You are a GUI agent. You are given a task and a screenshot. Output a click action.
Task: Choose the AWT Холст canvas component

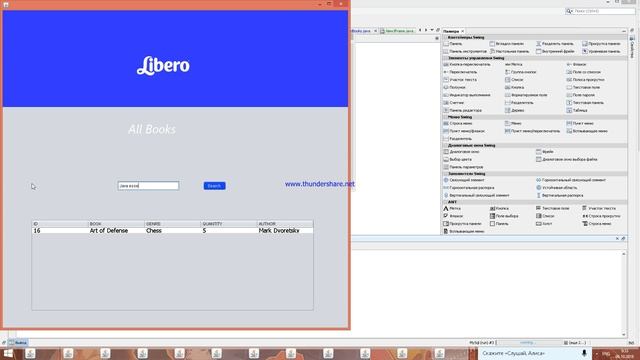point(544,224)
